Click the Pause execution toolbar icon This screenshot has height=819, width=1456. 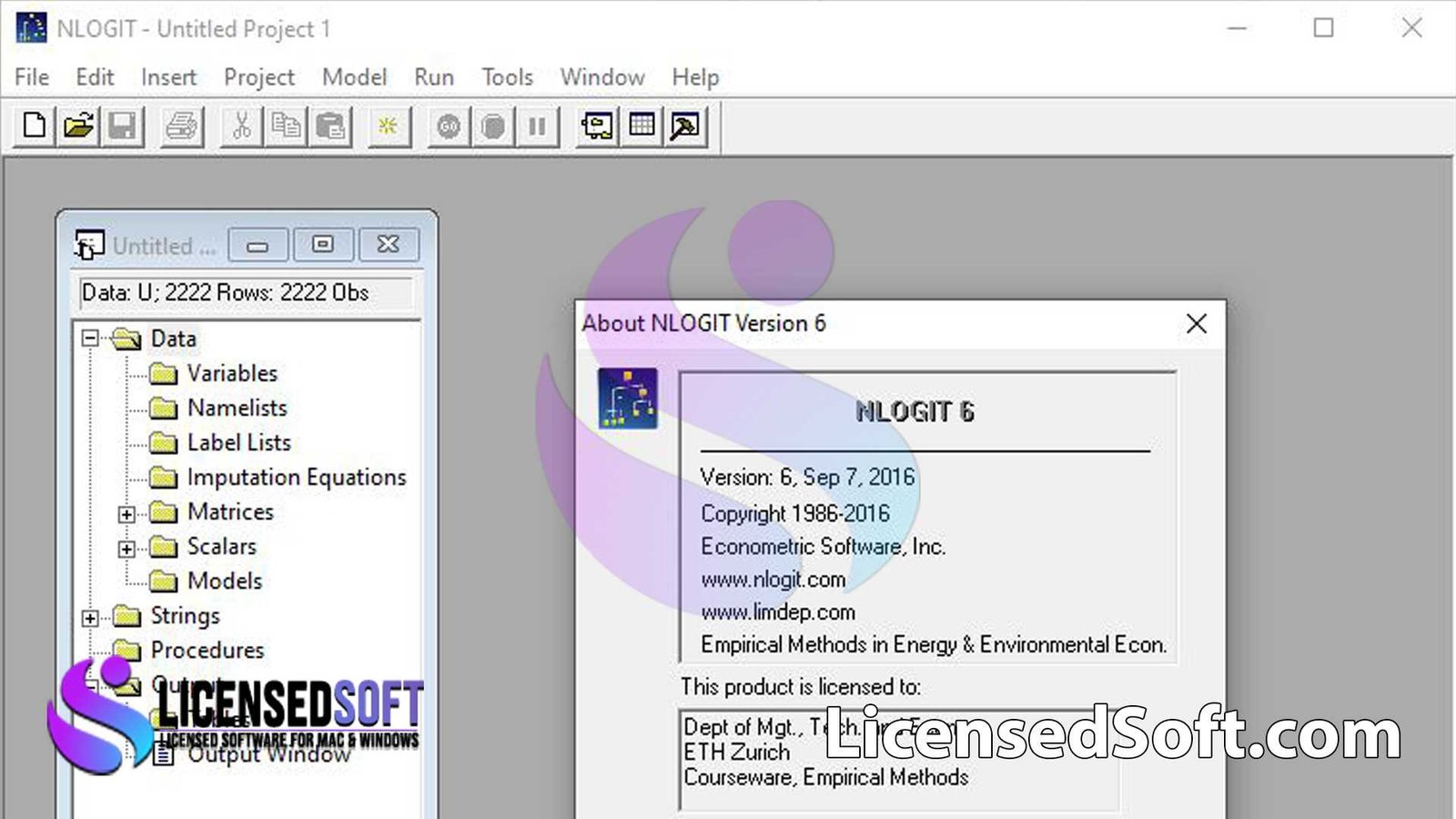(537, 126)
